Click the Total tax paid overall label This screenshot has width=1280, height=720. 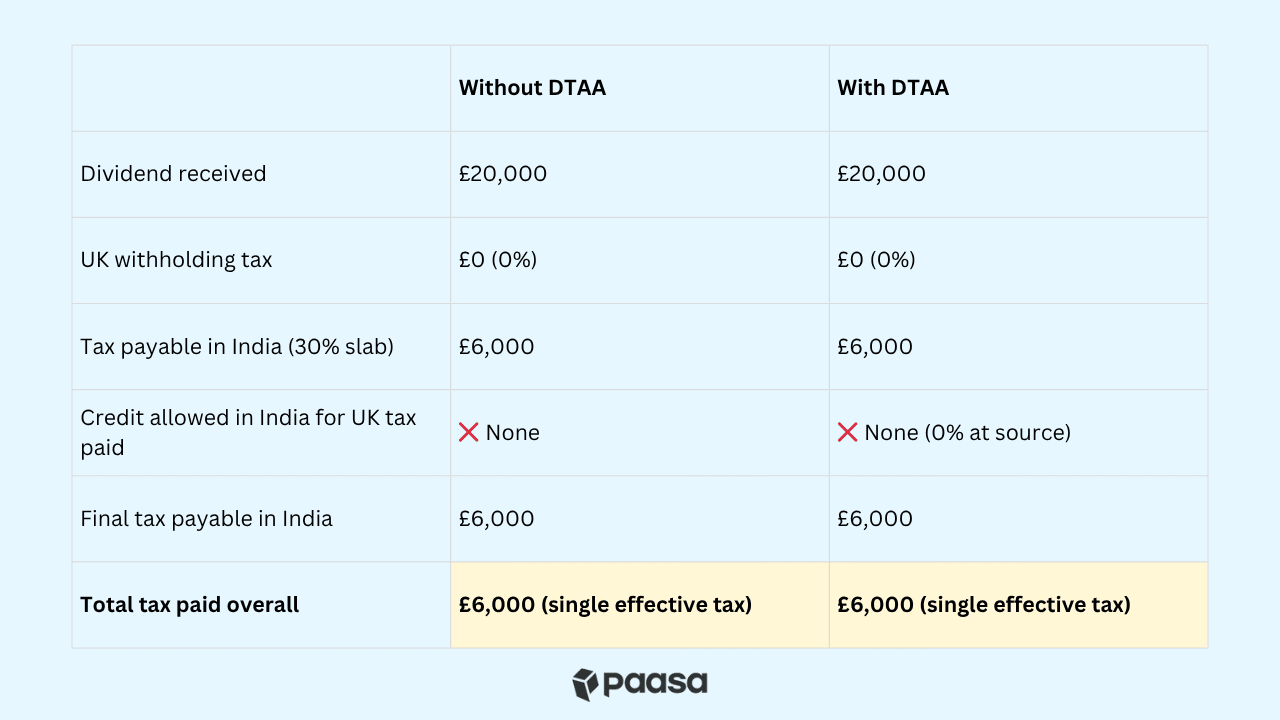(189, 605)
